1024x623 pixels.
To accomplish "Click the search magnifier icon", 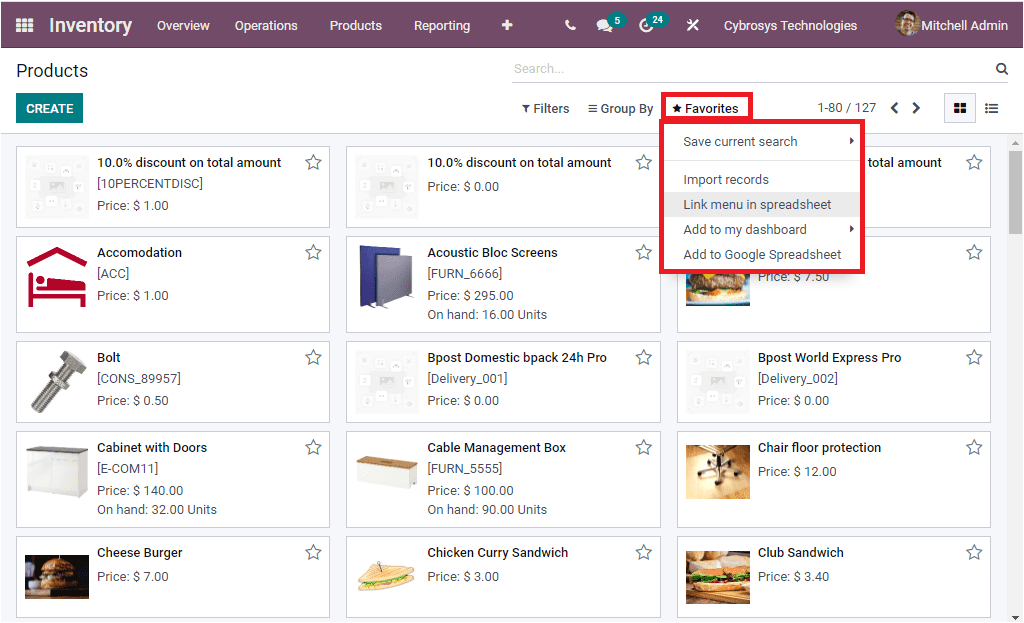I will [x=1001, y=69].
